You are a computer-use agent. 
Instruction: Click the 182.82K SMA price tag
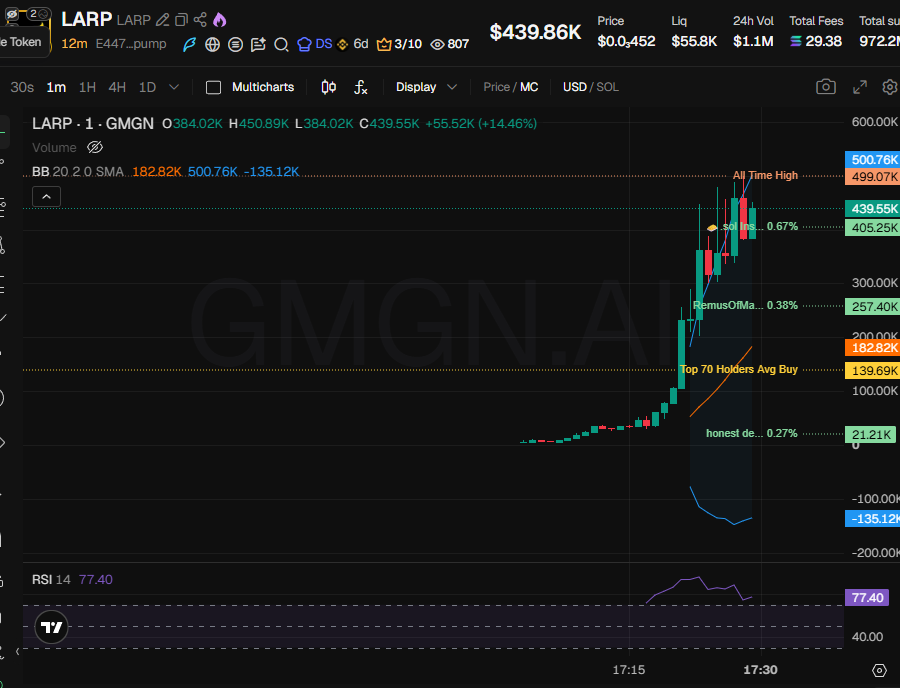coord(873,348)
